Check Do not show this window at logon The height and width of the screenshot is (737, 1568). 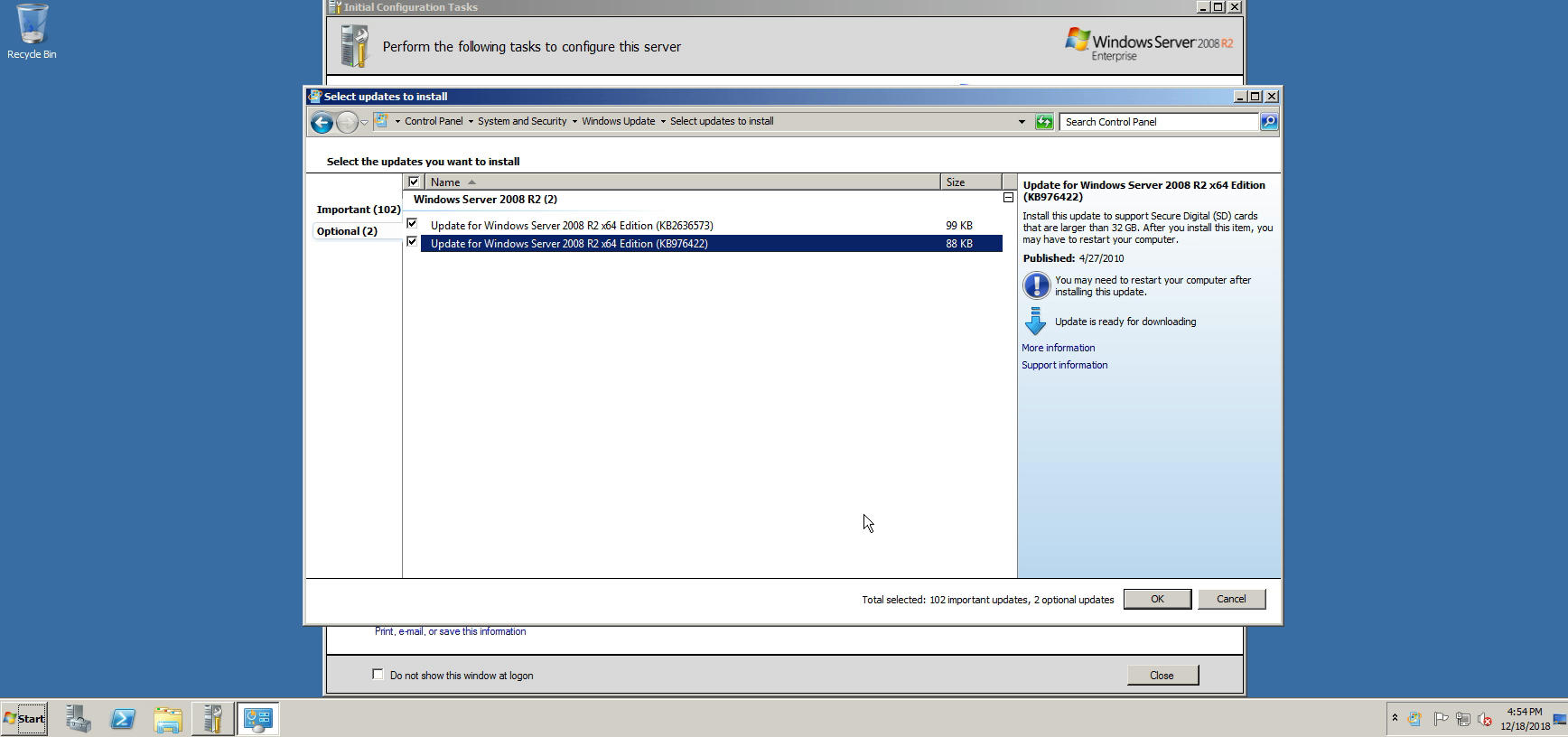click(x=378, y=675)
